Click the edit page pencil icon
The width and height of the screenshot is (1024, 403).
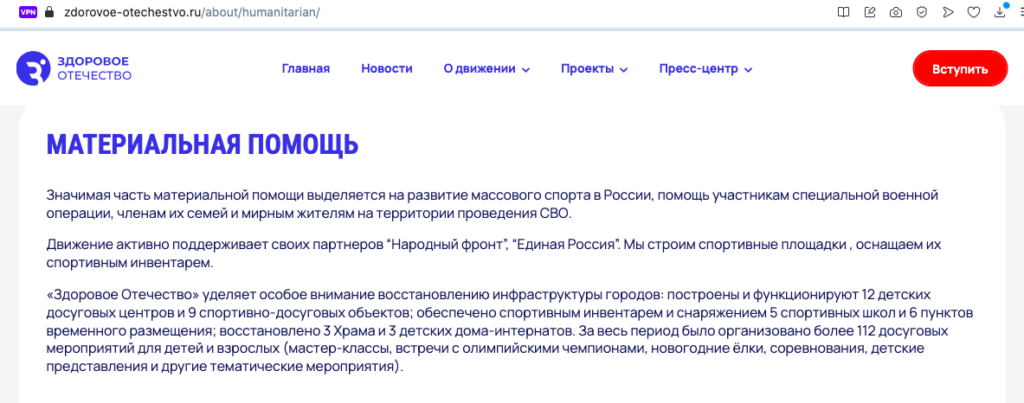coord(869,13)
